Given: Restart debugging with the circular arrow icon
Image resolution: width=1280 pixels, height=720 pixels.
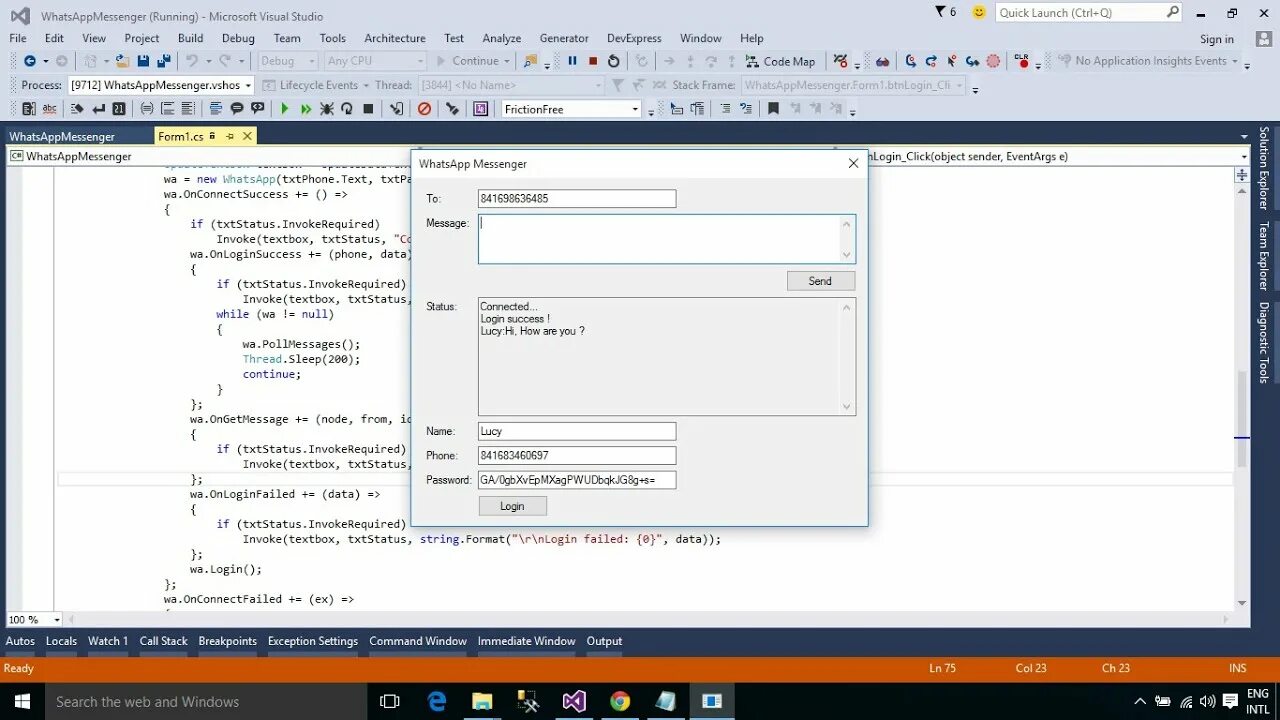Looking at the screenshot, I should pos(614,61).
